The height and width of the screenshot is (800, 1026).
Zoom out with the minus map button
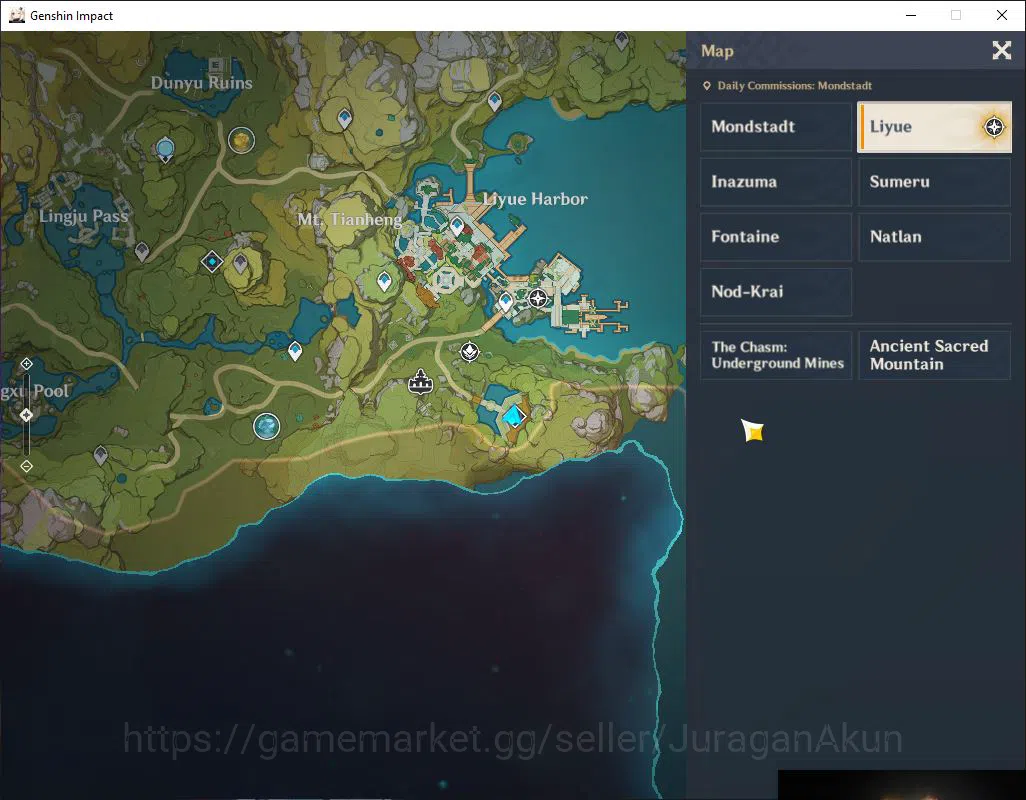pos(26,466)
